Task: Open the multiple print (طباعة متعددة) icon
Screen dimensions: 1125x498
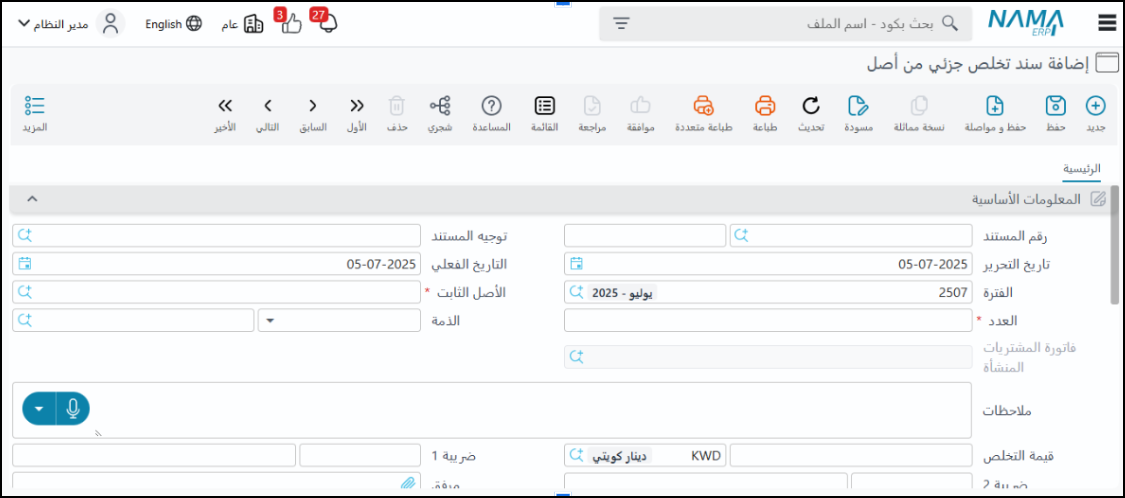Action: click(704, 106)
